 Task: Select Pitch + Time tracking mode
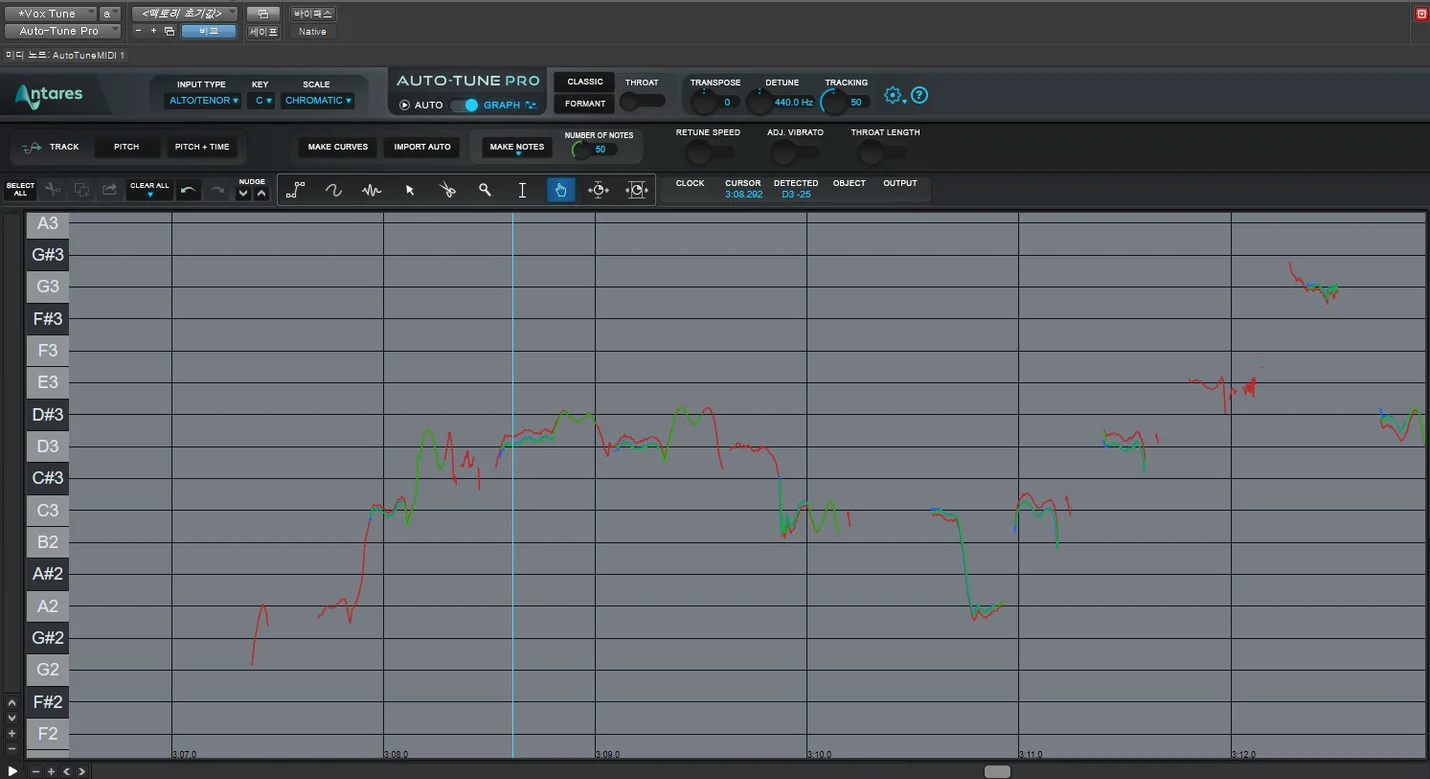[x=202, y=147]
